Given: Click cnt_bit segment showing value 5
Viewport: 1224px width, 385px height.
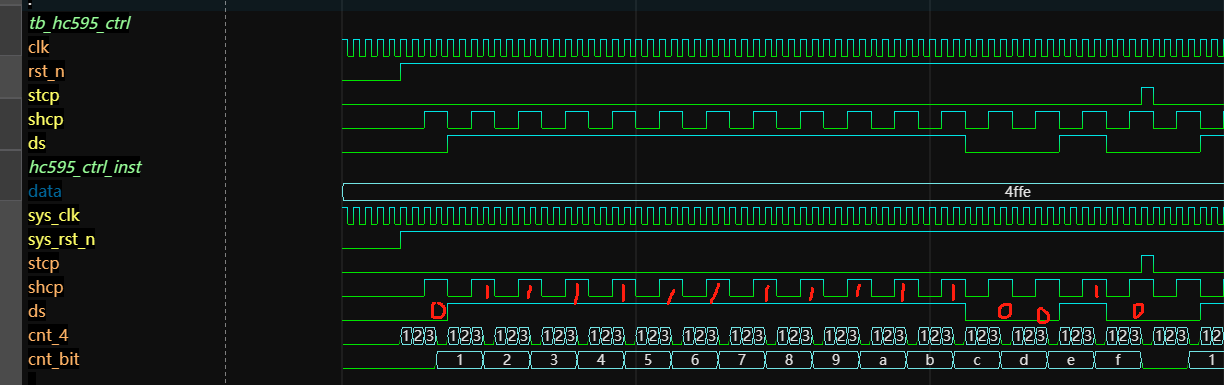Looking at the screenshot, I should point(647,360).
